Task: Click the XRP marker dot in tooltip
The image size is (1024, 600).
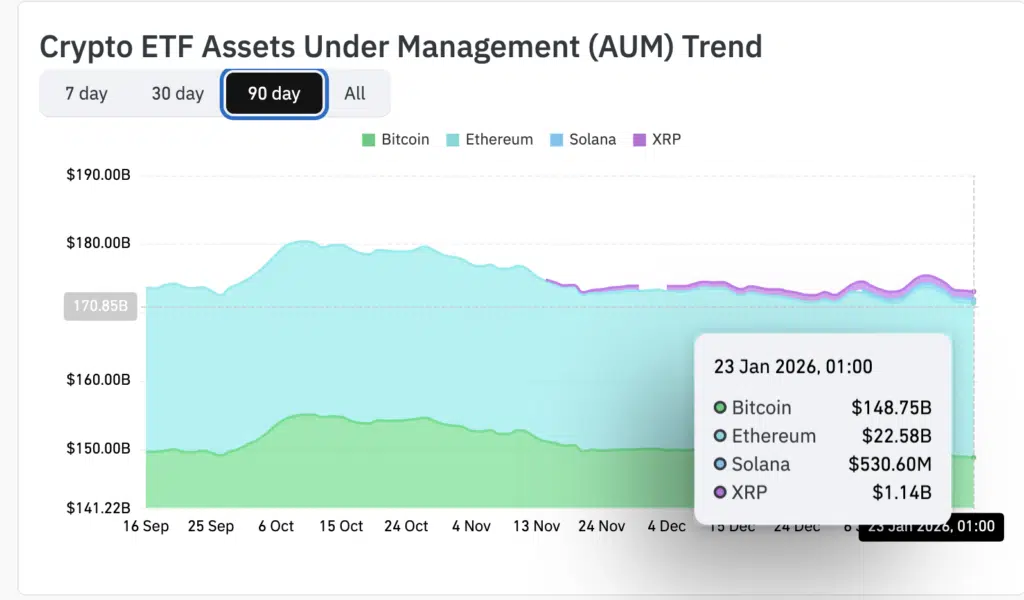Action: [720, 492]
